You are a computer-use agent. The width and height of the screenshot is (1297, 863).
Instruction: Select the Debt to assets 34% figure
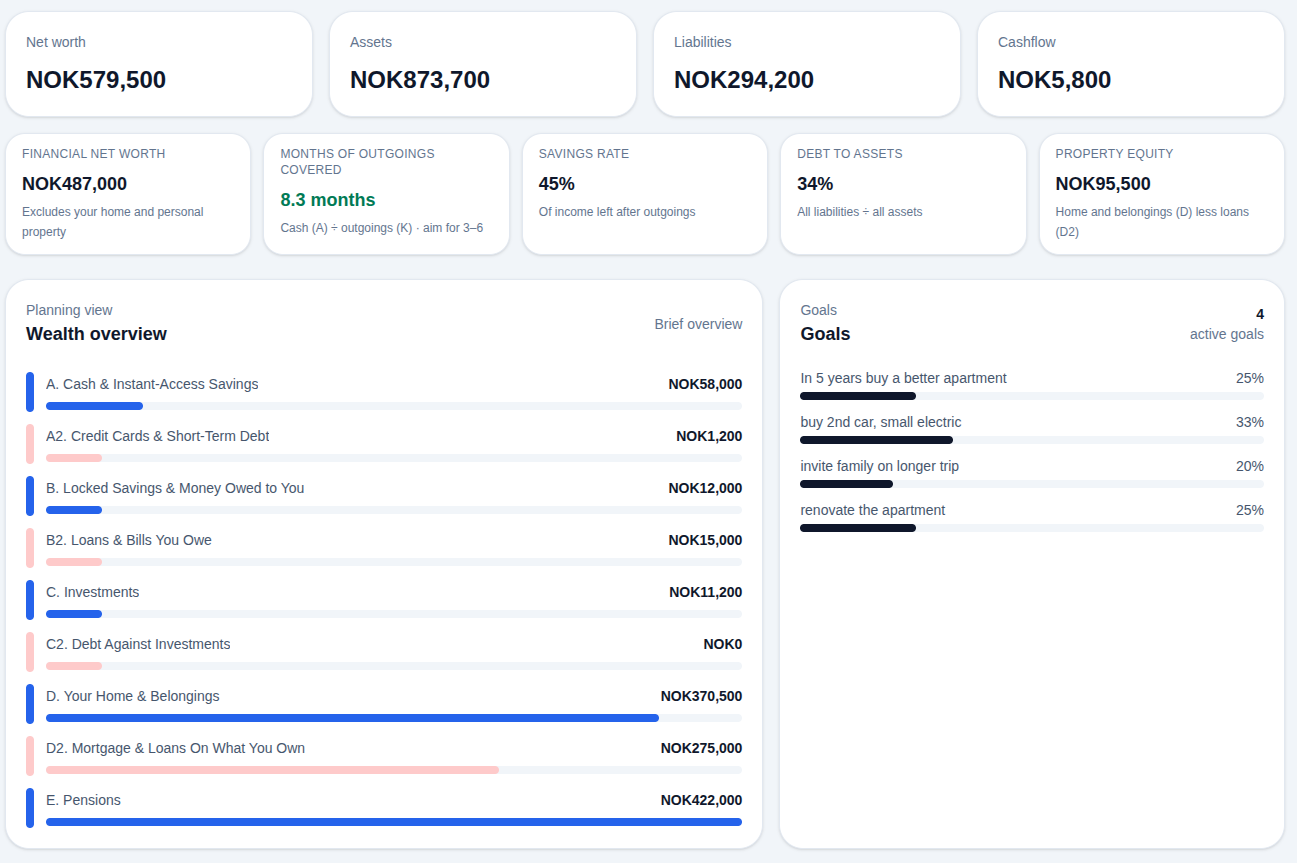click(x=815, y=184)
